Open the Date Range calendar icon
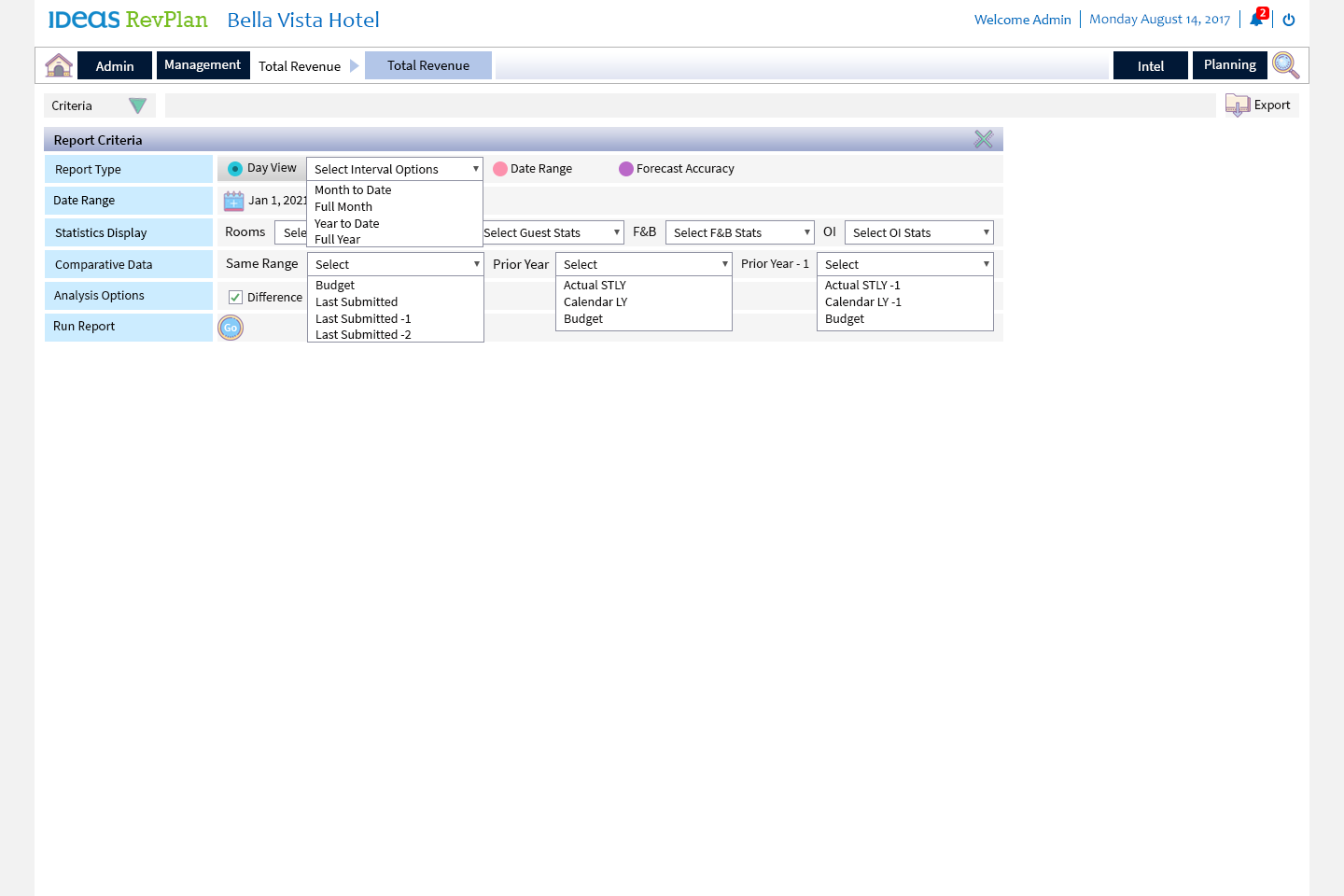 pos(233,201)
